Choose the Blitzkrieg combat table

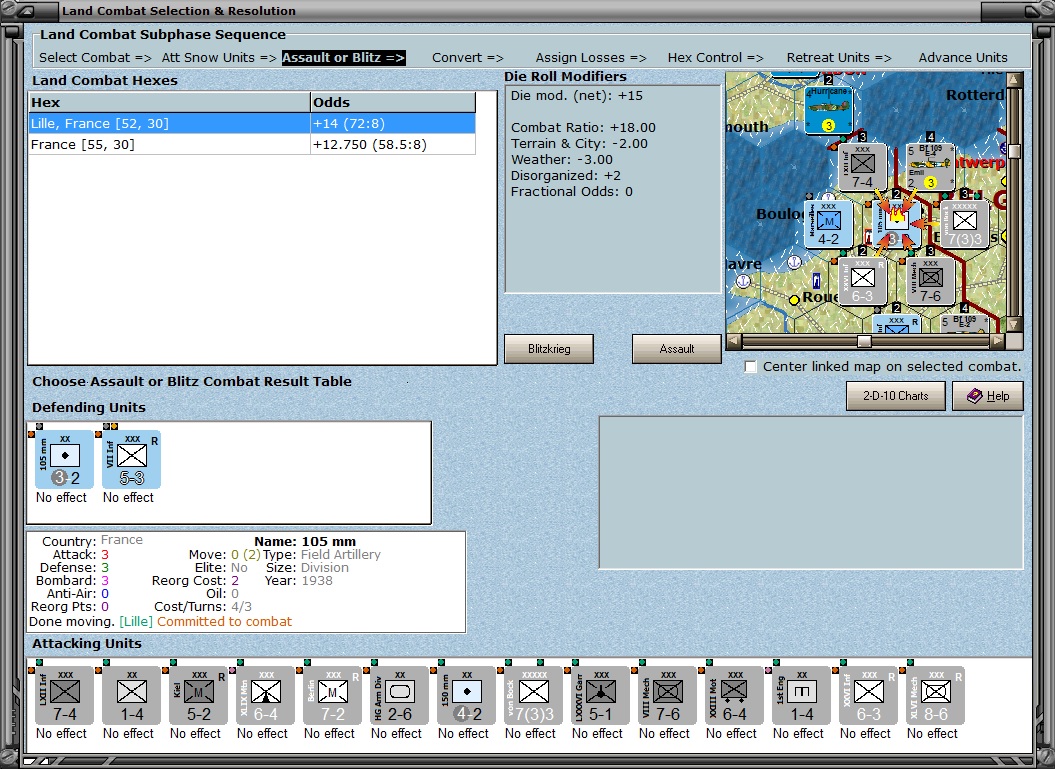coord(548,349)
